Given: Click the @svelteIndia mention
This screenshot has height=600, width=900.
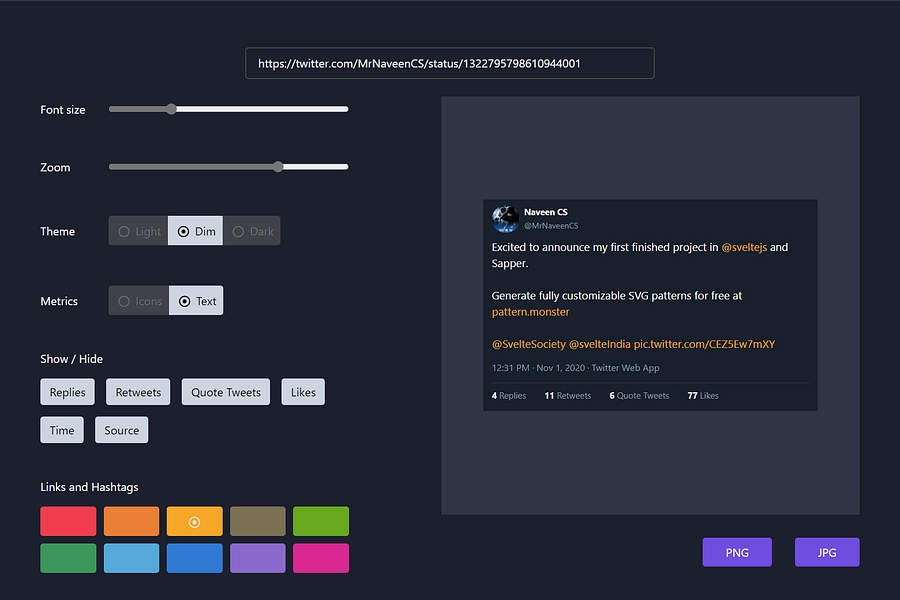Looking at the screenshot, I should click(599, 344).
